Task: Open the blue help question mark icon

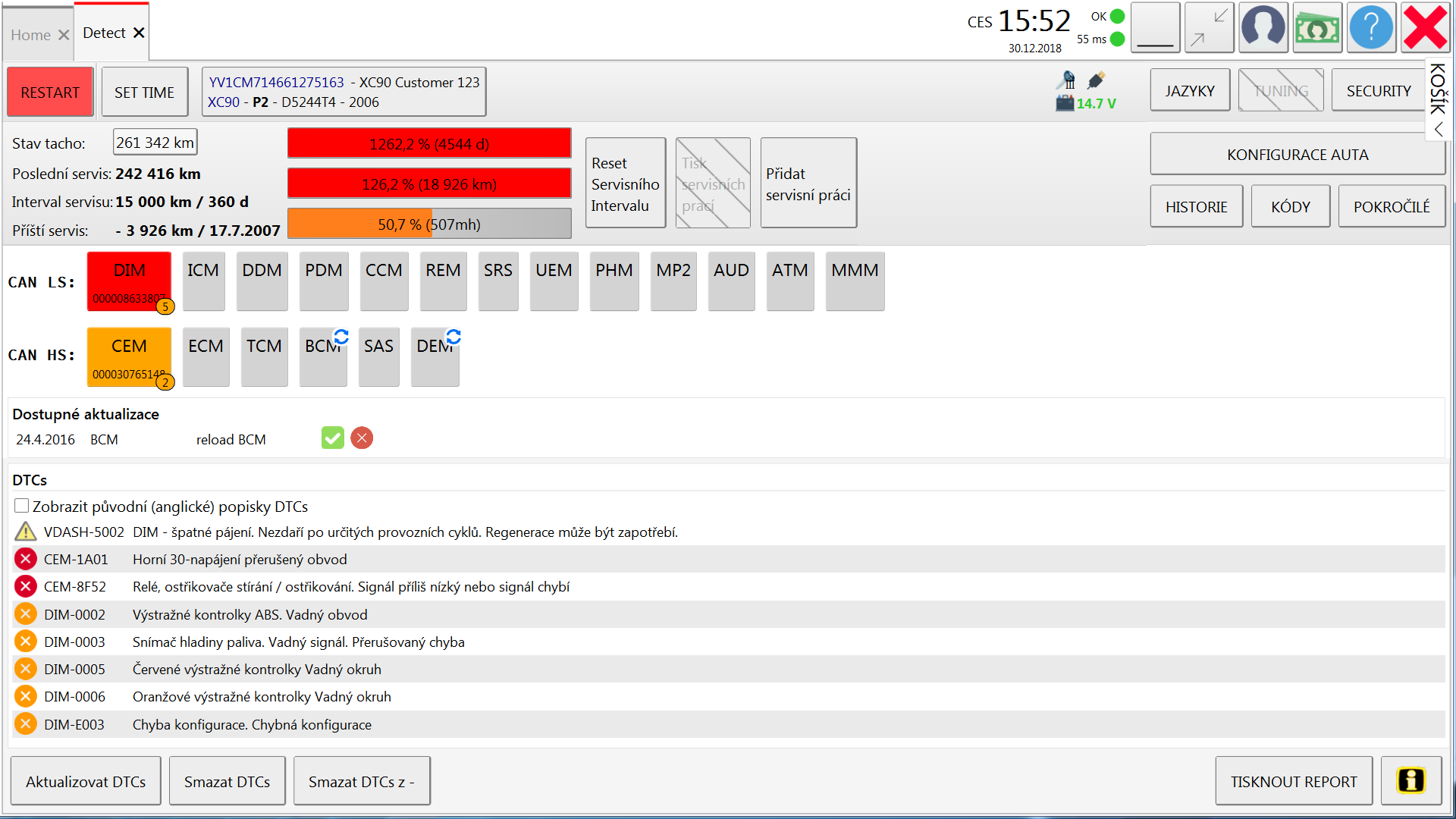Action: (1370, 28)
